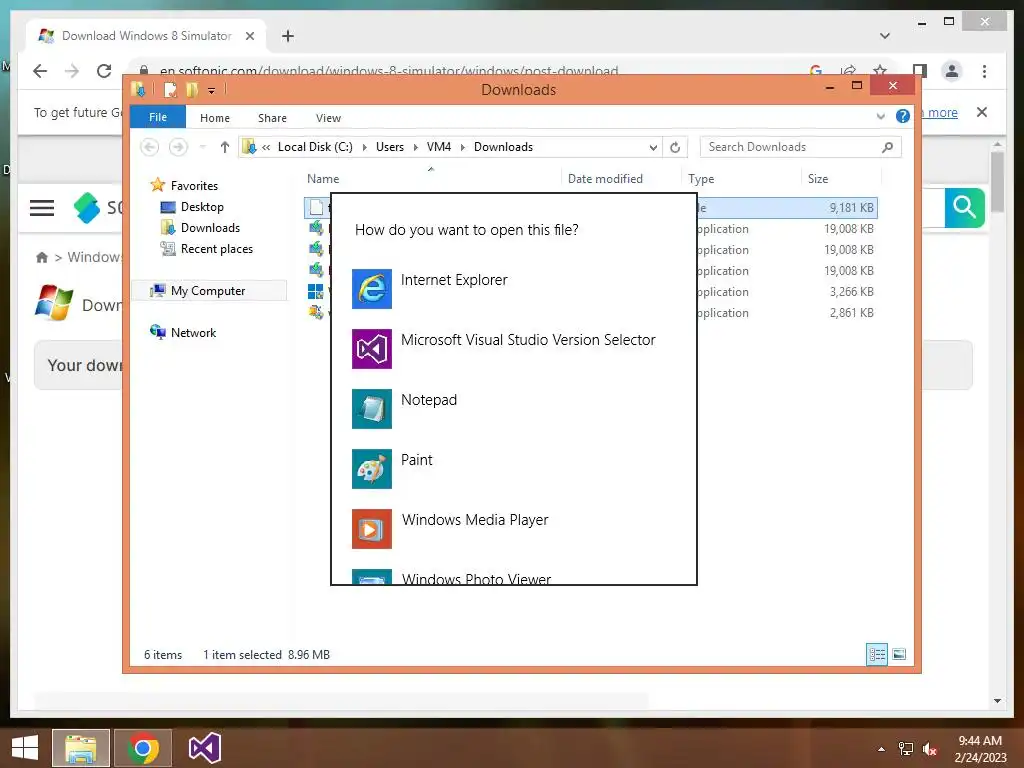Go up one folder level in Explorer
1024x768 pixels.
click(225, 147)
